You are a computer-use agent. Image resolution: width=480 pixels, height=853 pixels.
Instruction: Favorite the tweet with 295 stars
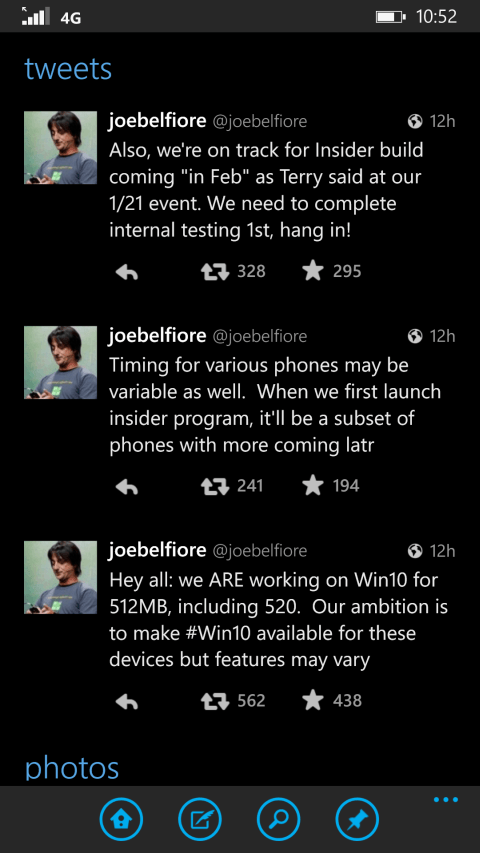click(x=313, y=271)
